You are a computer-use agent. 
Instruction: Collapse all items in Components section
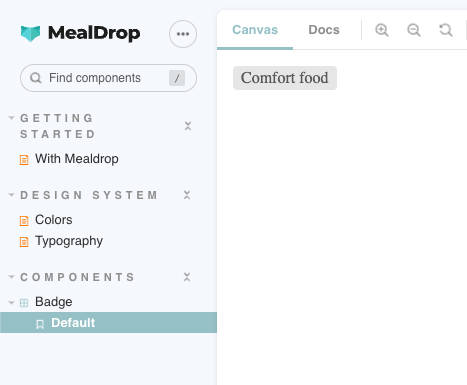tap(187, 277)
